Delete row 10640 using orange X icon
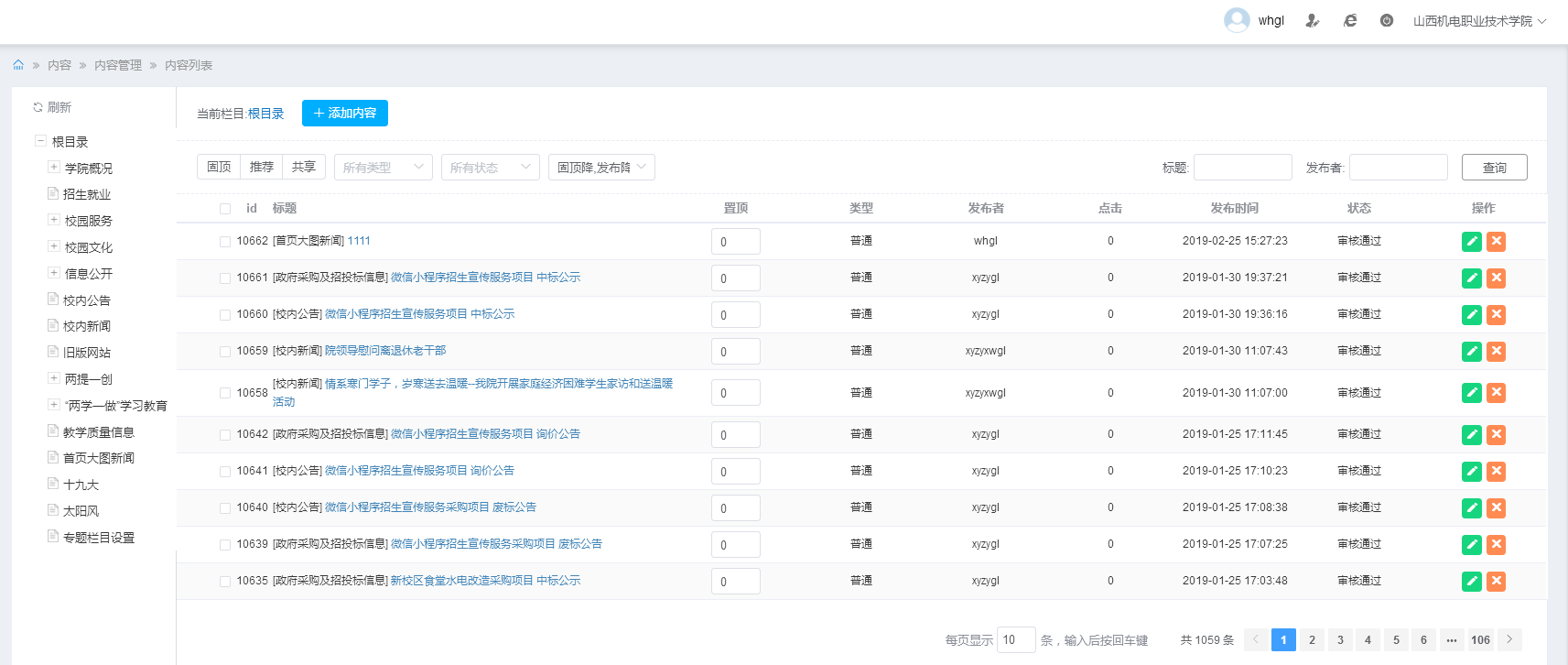The width and height of the screenshot is (1568, 665). click(x=1496, y=507)
